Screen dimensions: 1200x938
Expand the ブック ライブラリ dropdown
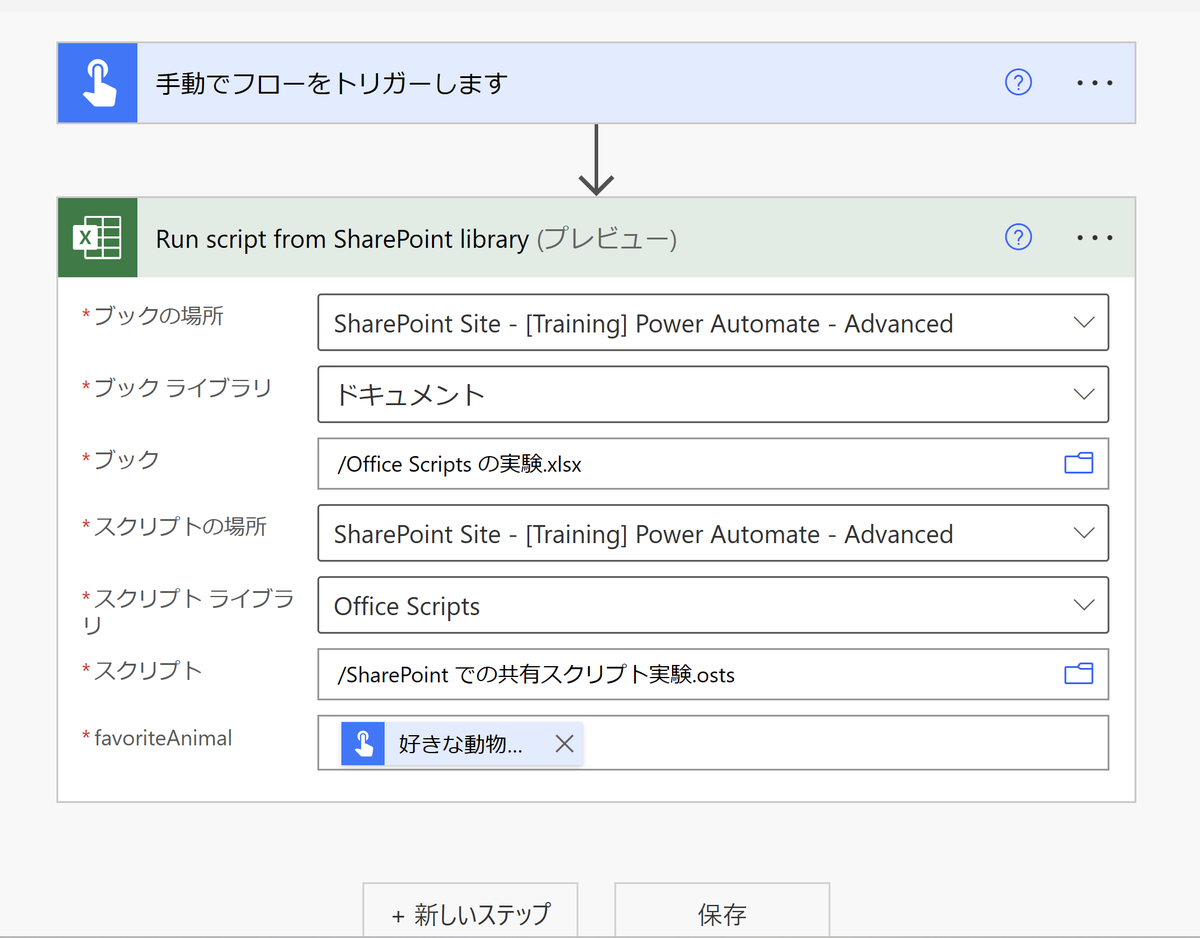(x=1083, y=394)
